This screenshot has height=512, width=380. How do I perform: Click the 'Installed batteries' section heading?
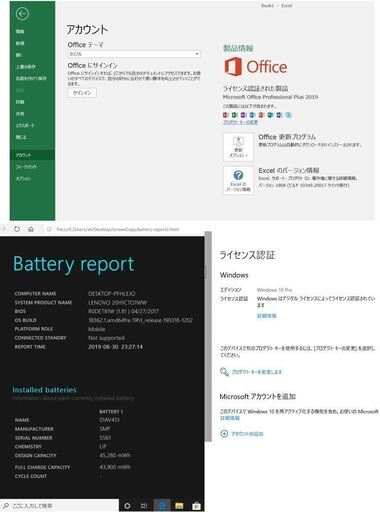click(x=44, y=390)
